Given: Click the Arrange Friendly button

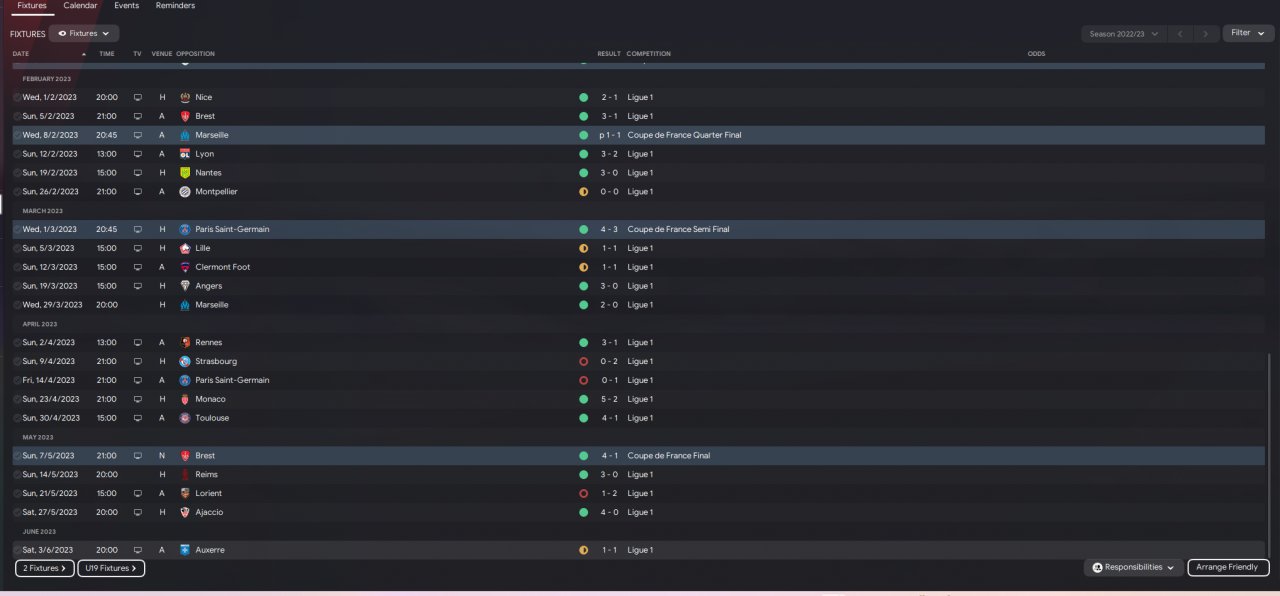Looking at the screenshot, I should tap(1228, 567).
